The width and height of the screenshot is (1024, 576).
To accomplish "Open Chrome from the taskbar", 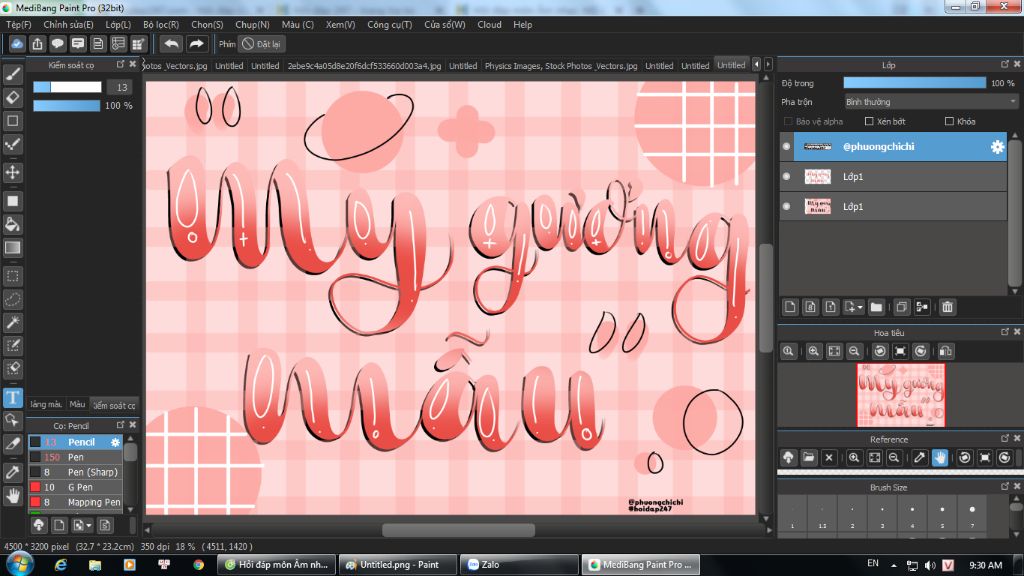I will (198, 565).
